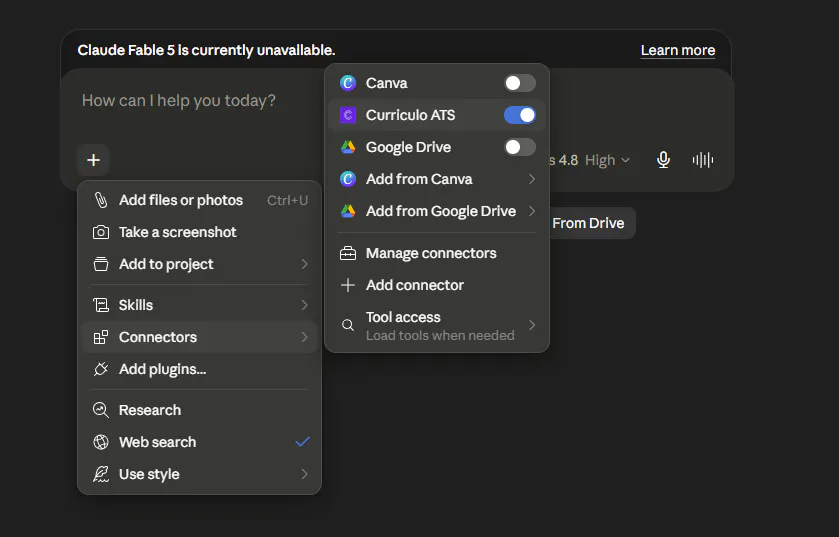Open Manage connectors menu entry
Screen dimensions: 839x537
tap(437, 253)
